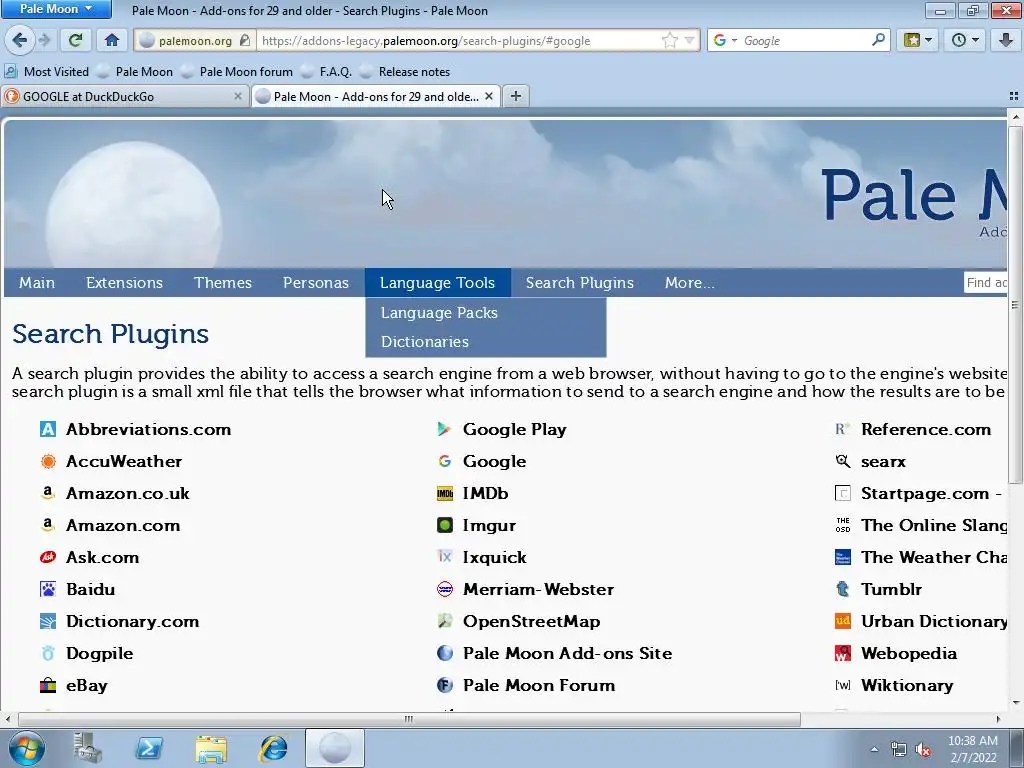Click the scroll right arrow of the horizontal scrollbar
This screenshot has width=1024, height=768.
[x=998, y=719]
